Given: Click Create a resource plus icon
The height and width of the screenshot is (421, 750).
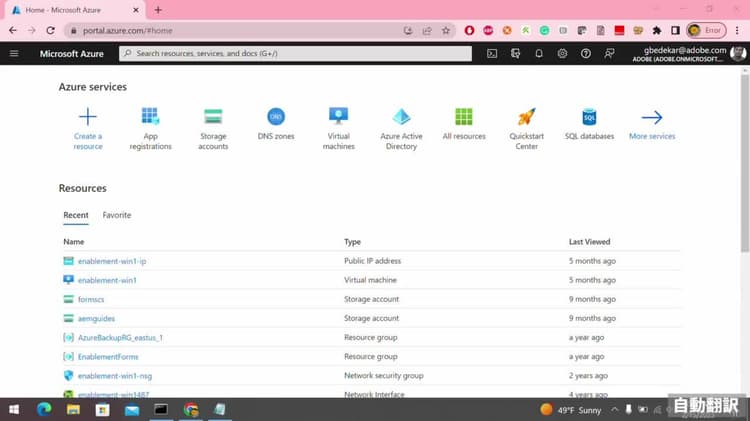Looking at the screenshot, I should (88, 117).
